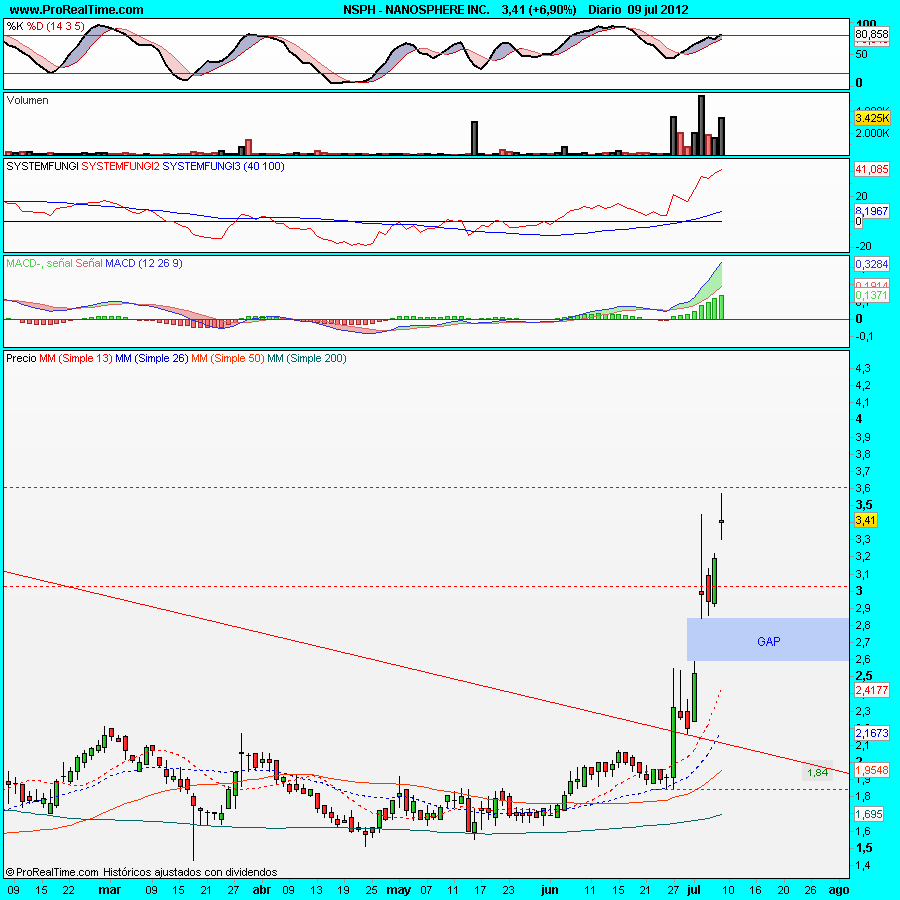Select the 0,3284 MACD value tag
The height and width of the screenshot is (900, 900).
(872, 264)
